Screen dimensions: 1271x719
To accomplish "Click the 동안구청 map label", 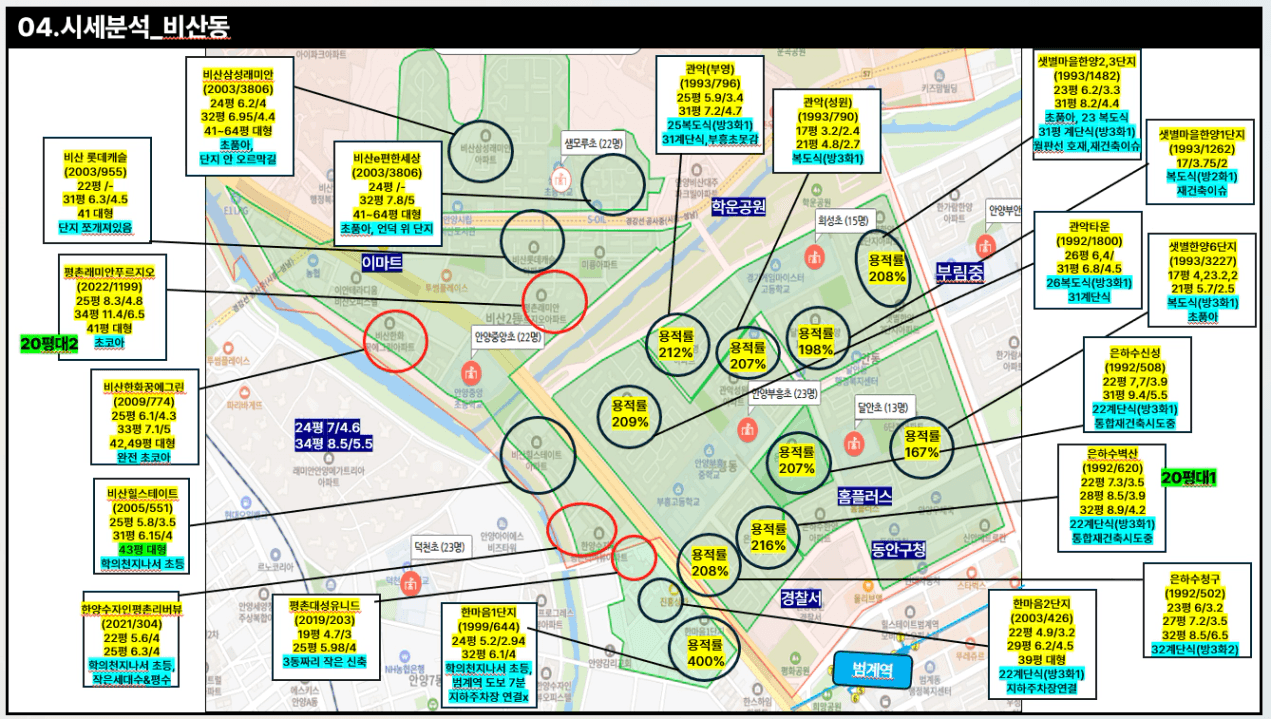I will pos(898,550).
